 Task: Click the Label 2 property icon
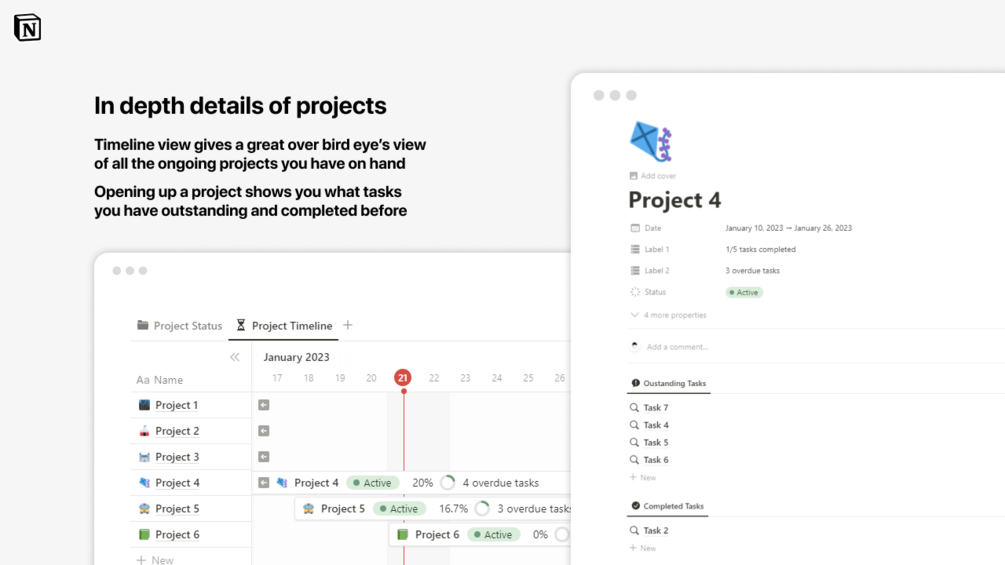(635, 270)
